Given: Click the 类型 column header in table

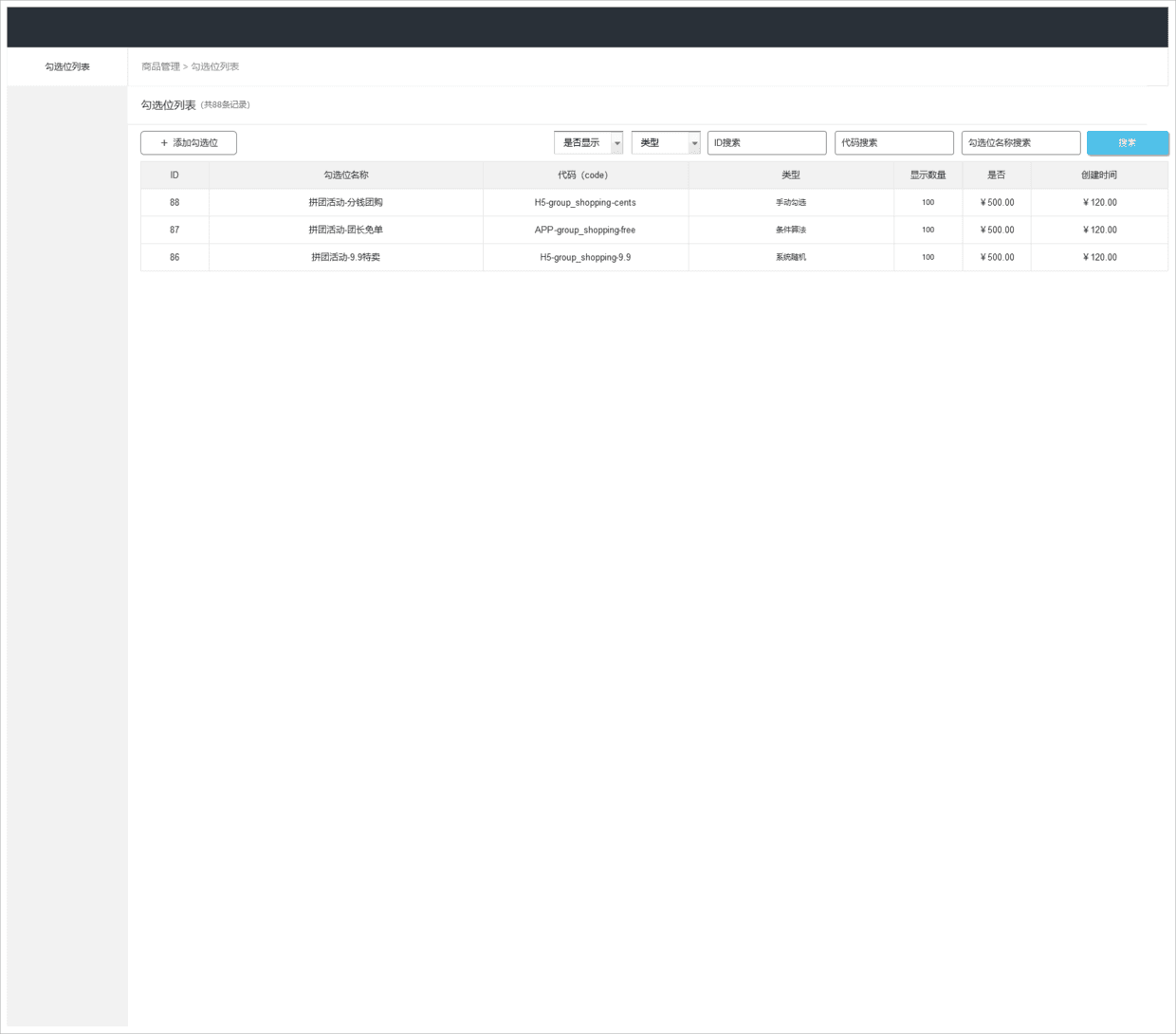Looking at the screenshot, I should tap(791, 175).
